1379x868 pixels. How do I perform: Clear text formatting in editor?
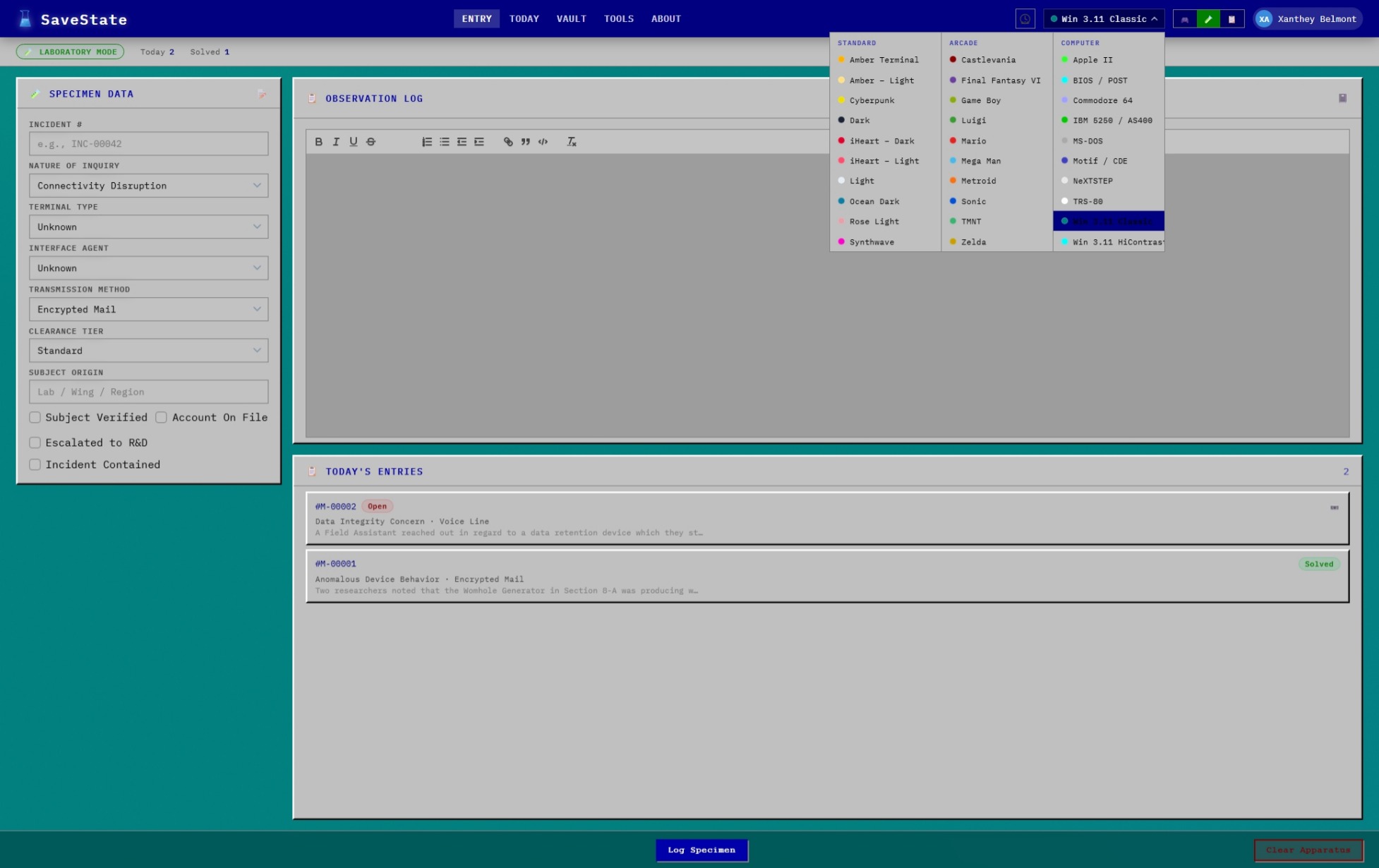tap(572, 142)
